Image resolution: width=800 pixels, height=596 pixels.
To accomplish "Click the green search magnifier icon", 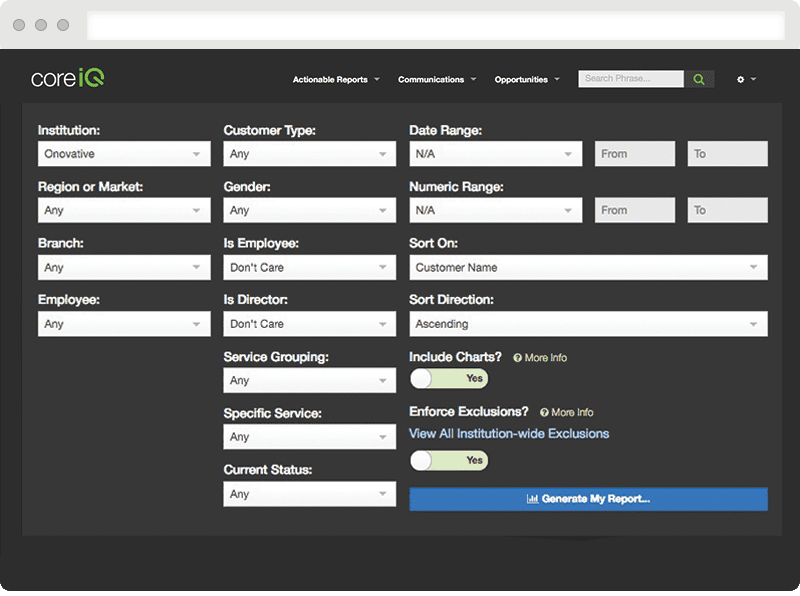I will pos(699,79).
